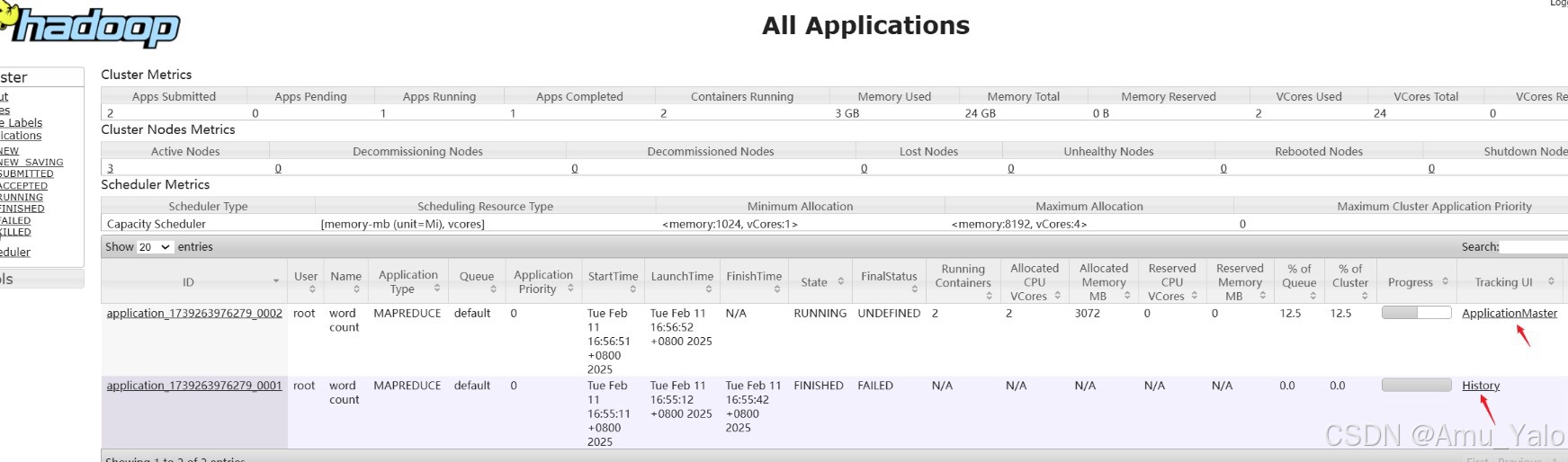Screen dimensions: 1568x462
Task: Sort applications by StartTime column
Action: coord(613,281)
